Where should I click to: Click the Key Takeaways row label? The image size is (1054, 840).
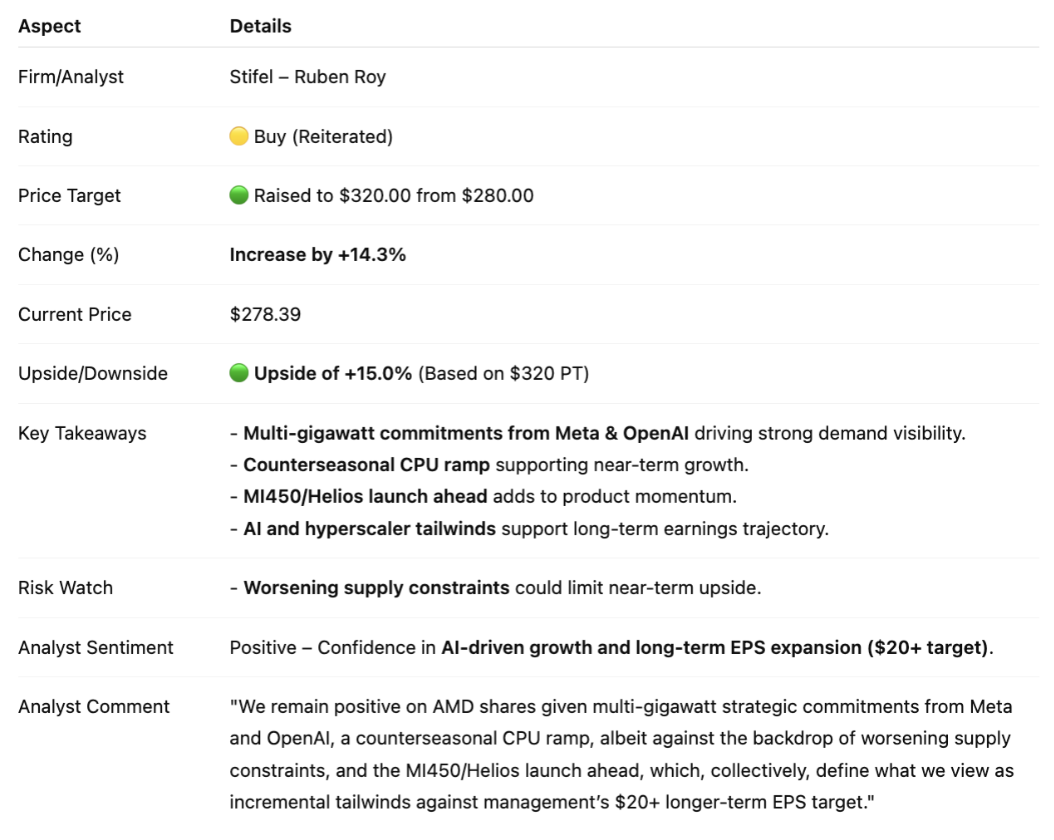82,434
